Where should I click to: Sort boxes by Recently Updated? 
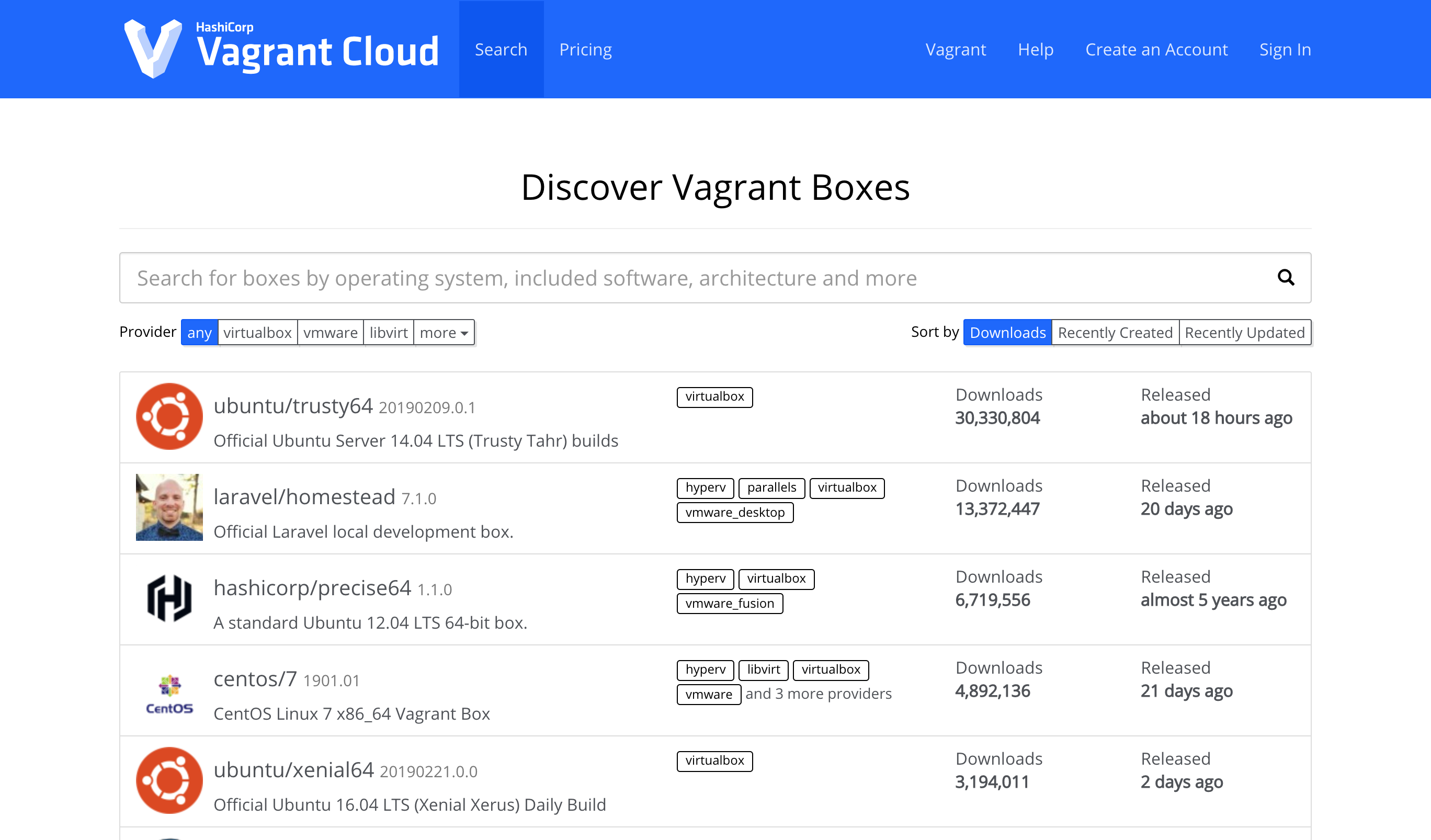coord(1245,332)
